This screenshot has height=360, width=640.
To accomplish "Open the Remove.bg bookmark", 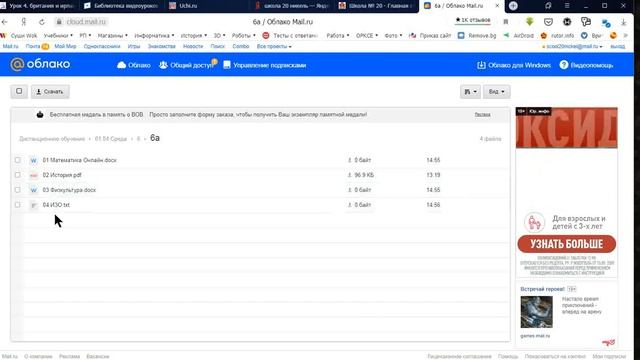I will point(477,36).
